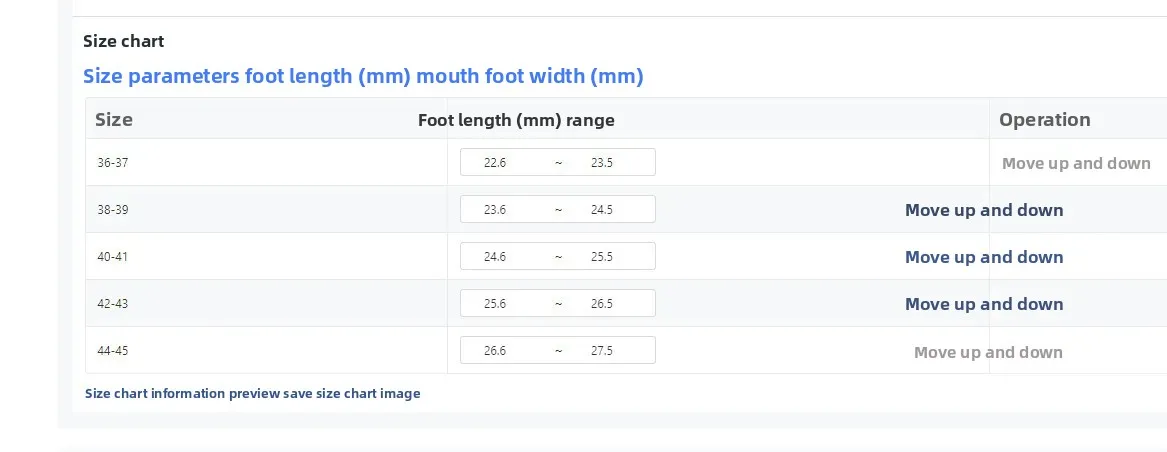Screen dimensions: 1167x452
Task: Select the 23.6 value in the 38-39 row
Action: 495,210
